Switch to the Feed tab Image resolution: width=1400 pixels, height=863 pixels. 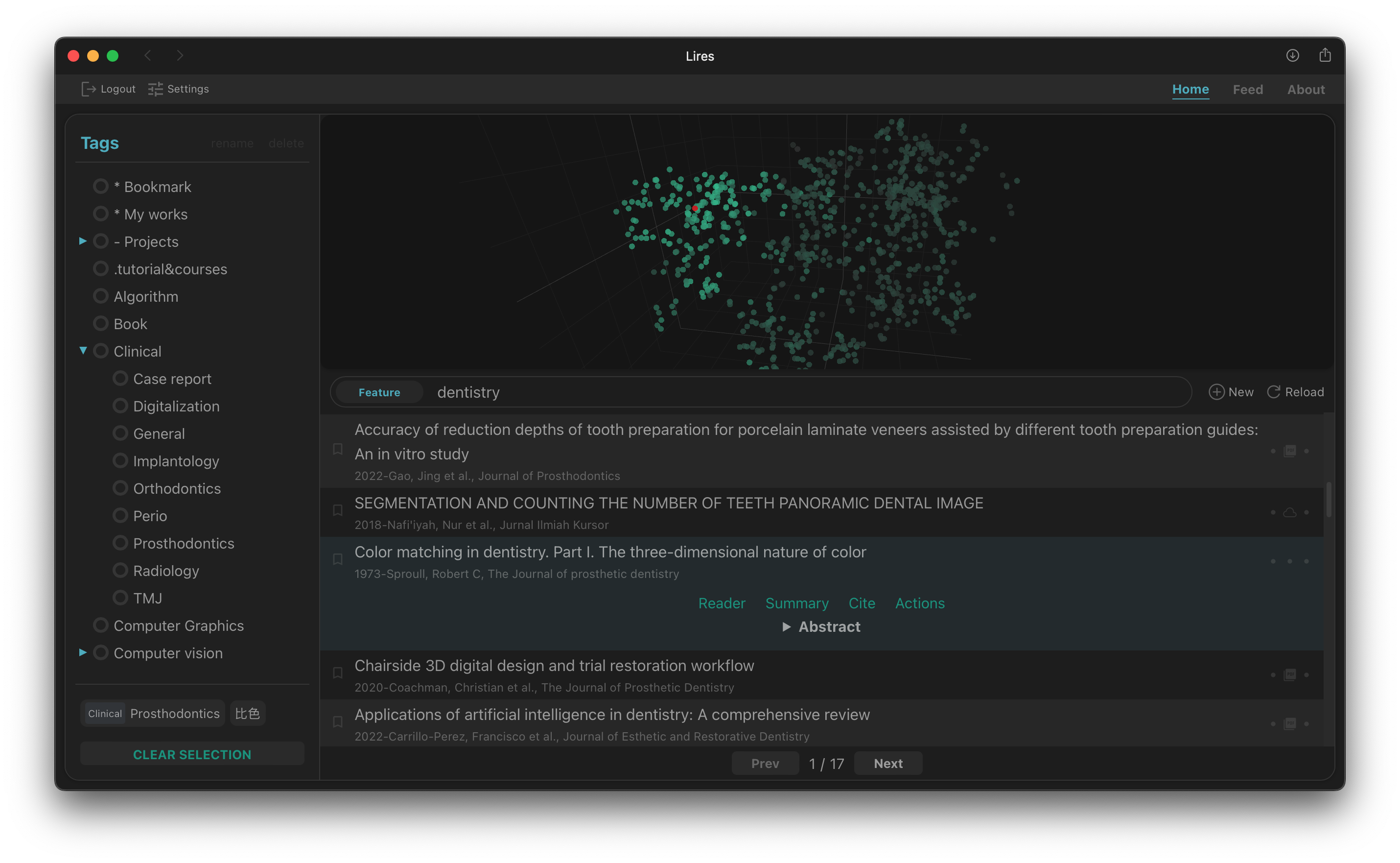point(1247,90)
